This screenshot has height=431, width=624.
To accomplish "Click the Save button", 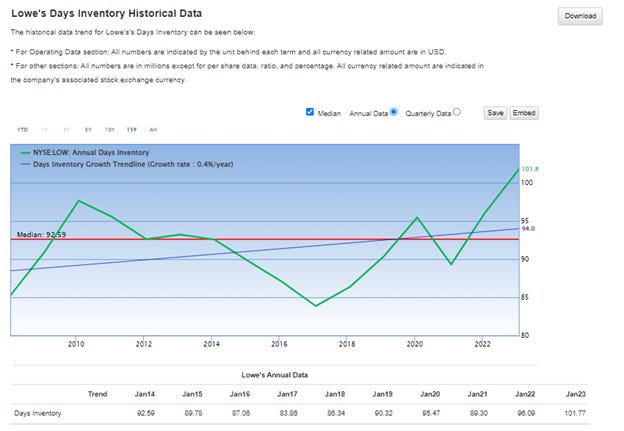I will 495,113.
